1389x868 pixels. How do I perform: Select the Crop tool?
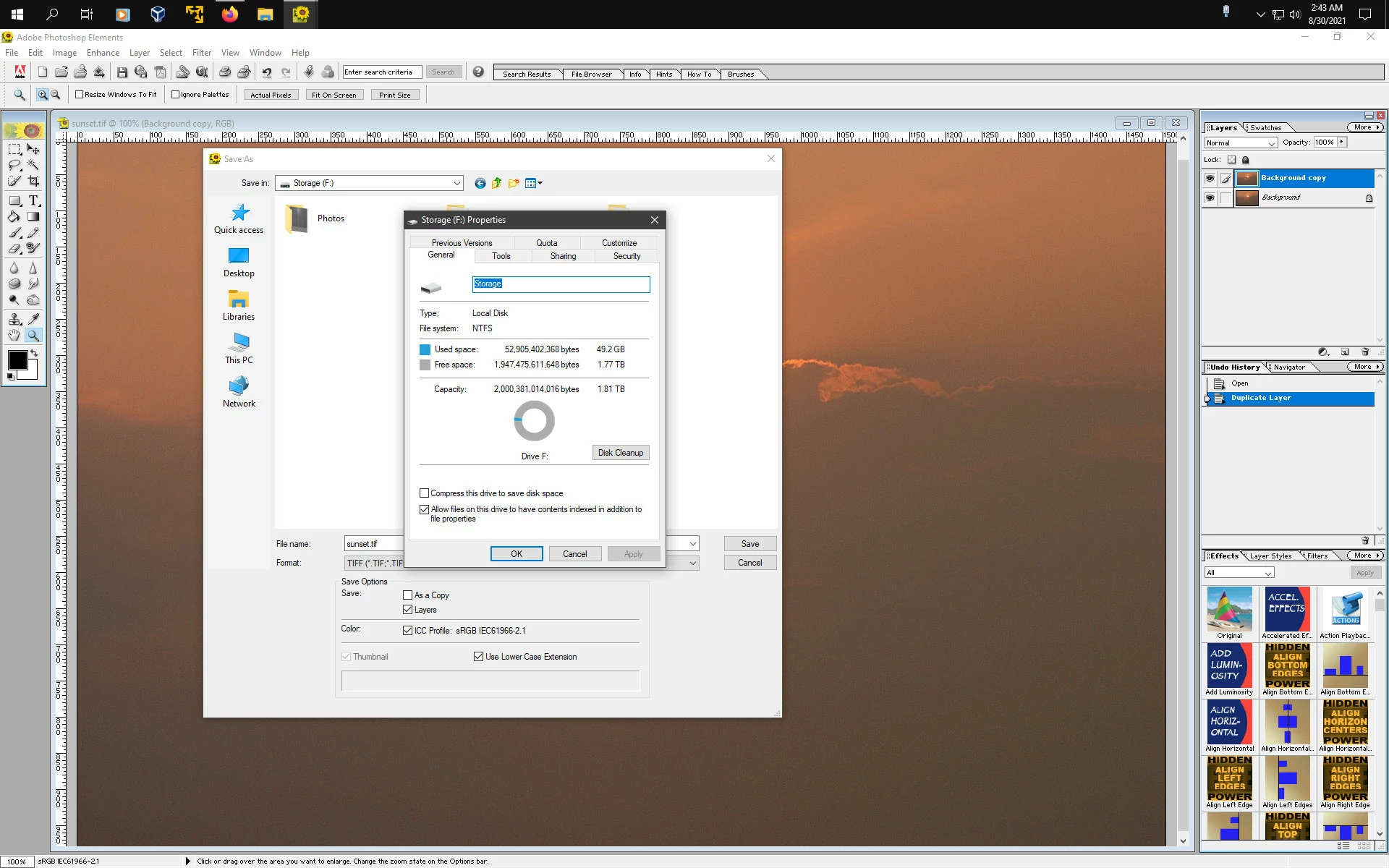click(x=33, y=182)
